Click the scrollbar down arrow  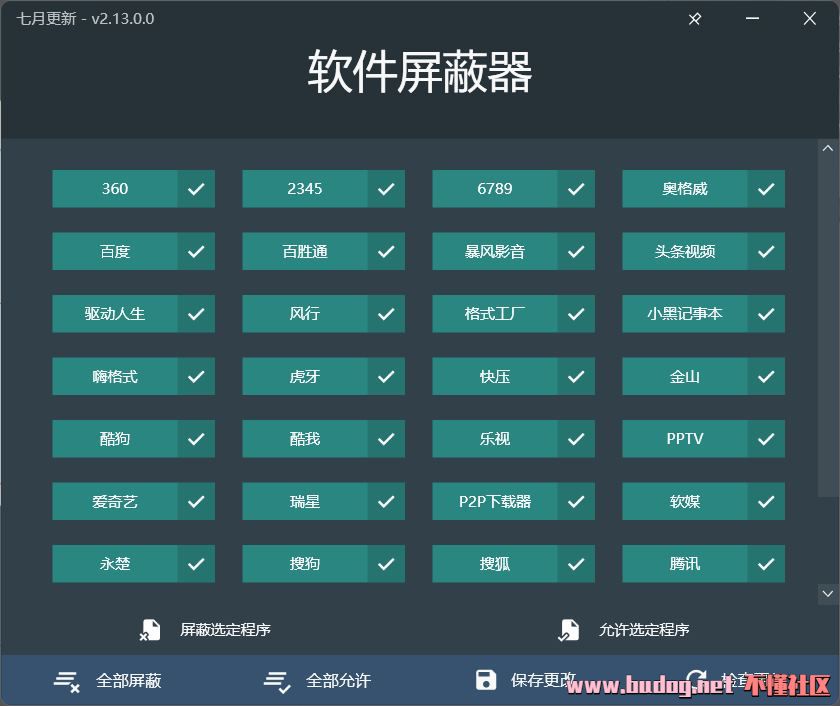tap(828, 594)
